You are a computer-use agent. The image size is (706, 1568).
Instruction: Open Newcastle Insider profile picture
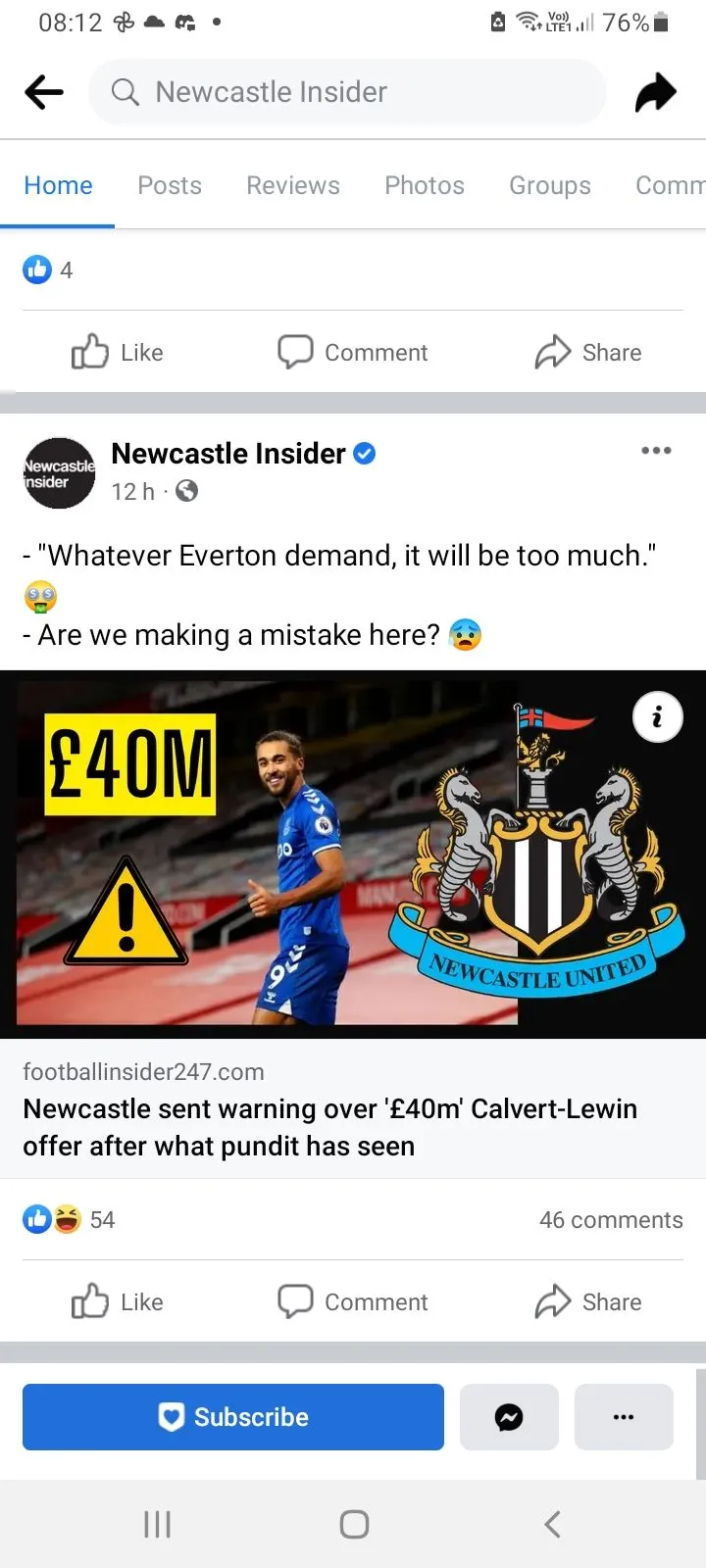tap(60, 472)
